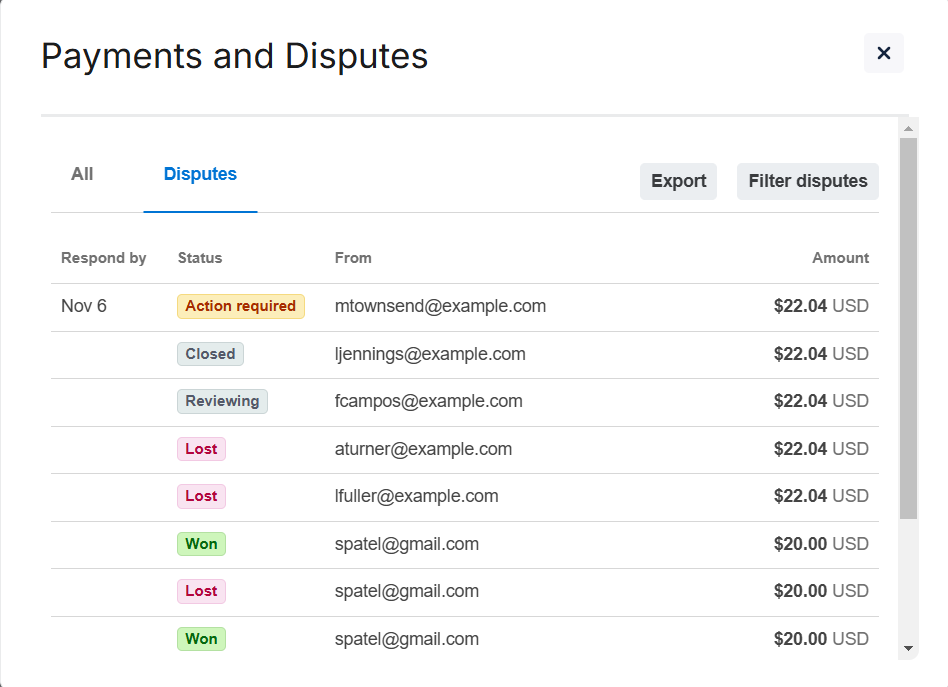The width and height of the screenshot is (948, 687).
Task: Open the Filter disputes button
Action: pyautogui.click(x=807, y=181)
